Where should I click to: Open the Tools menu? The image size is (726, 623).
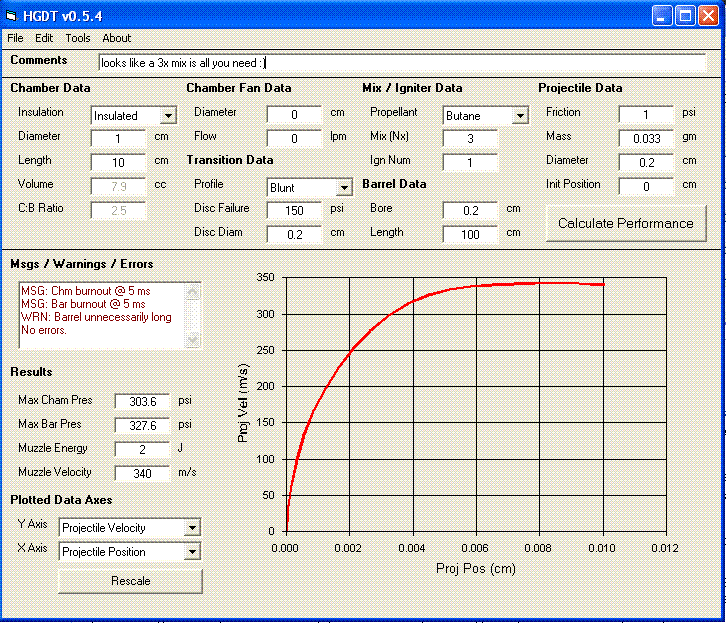(x=78, y=38)
